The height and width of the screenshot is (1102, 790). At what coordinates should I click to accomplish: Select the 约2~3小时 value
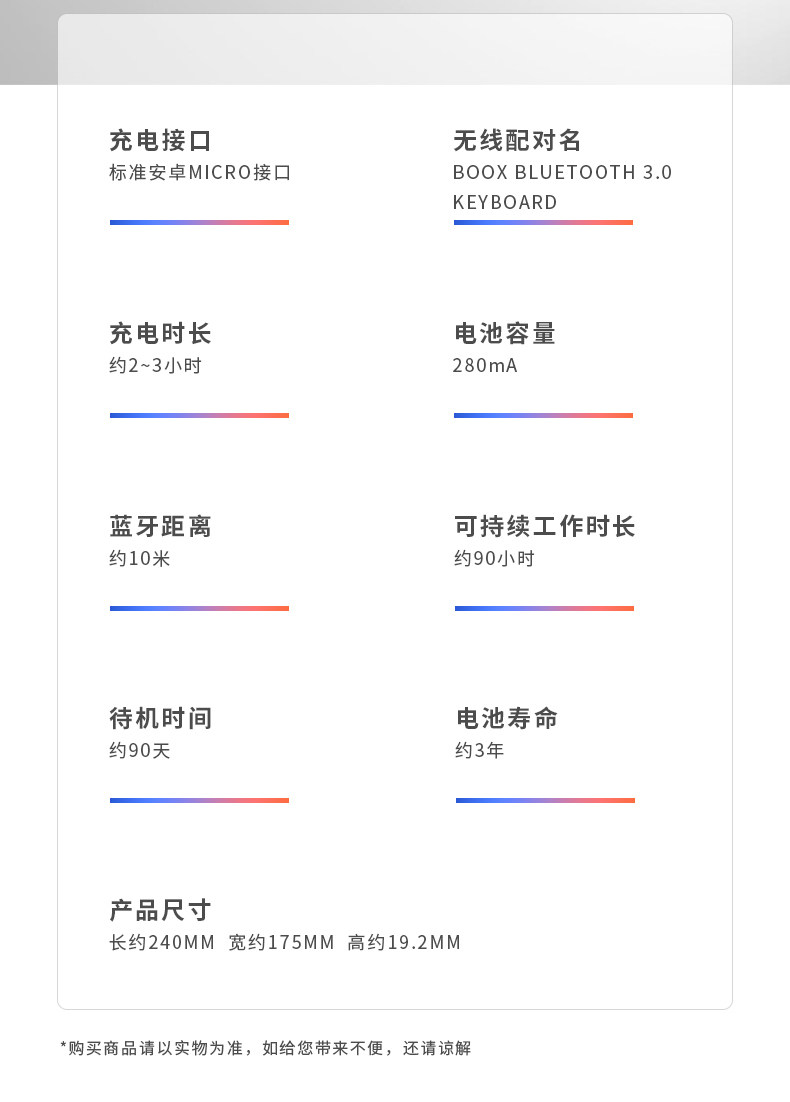pos(155,365)
